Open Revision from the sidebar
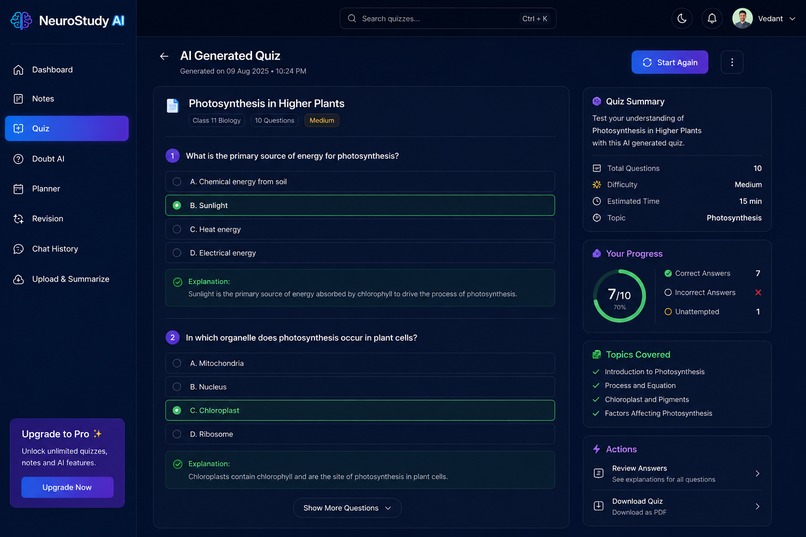The image size is (806, 537). (67, 219)
